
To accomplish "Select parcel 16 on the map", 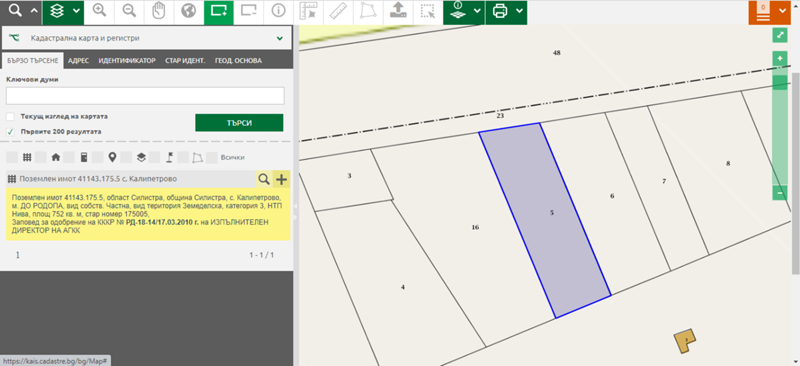I will pyautogui.click(x=475, y=227).
